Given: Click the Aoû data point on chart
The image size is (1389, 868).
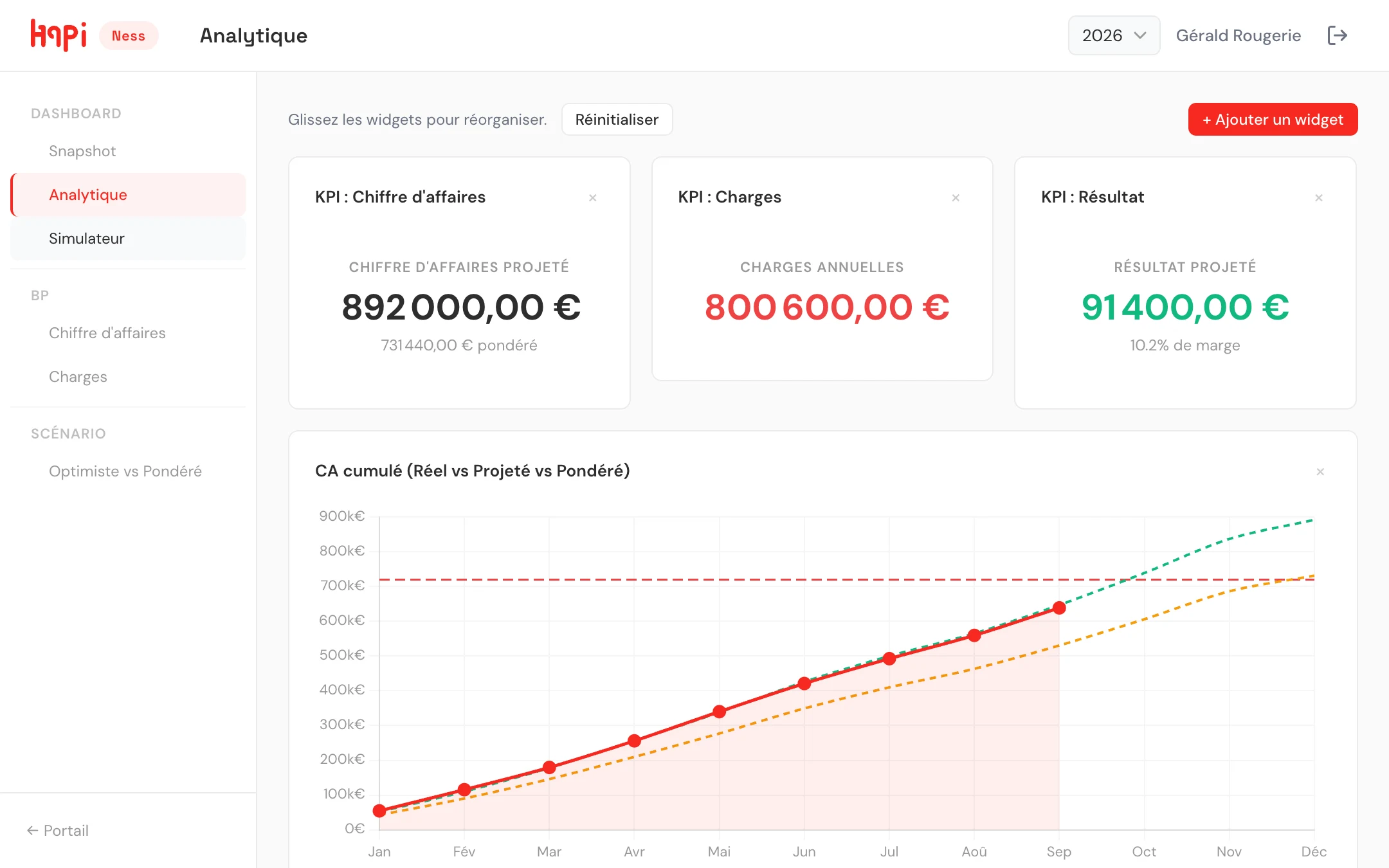Looking at the screenshot, I should pyautogui.click(x=974, y=635).
